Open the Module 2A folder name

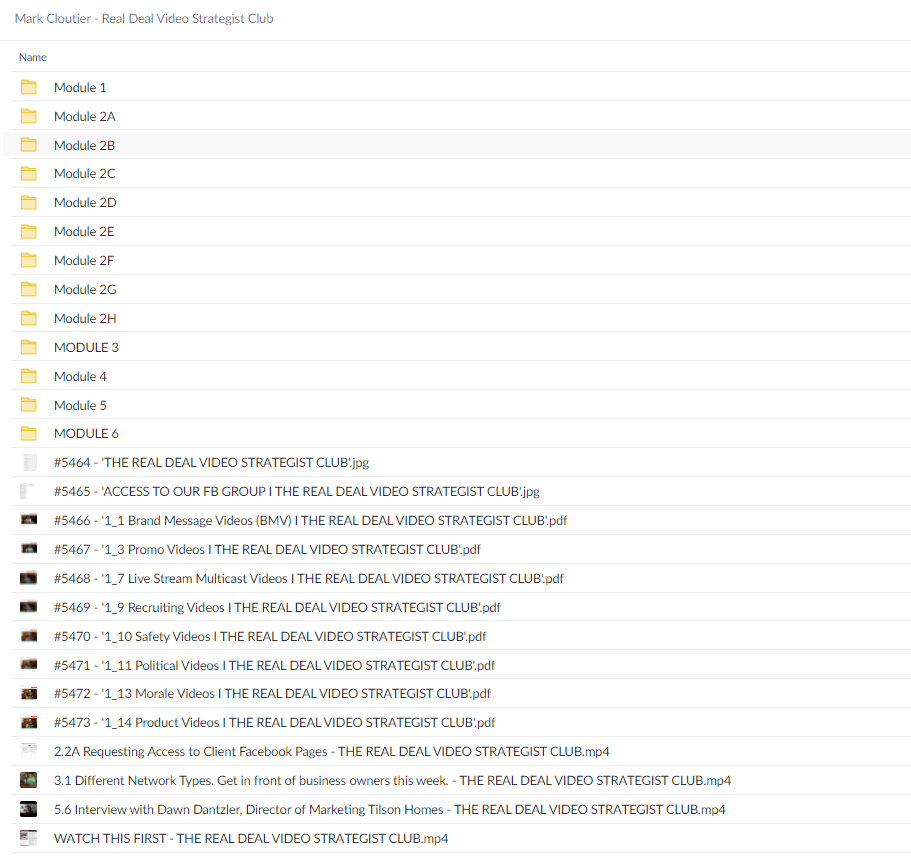pyautogui.click(x=85, y=116)
